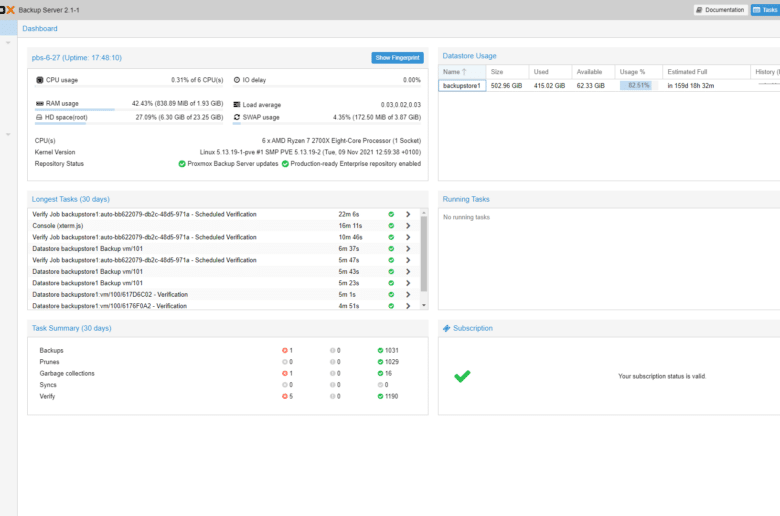The height and width of the screenshot is (516, 780).
Task: Click red error icon in Backups row
Action: pyautogui.click(x=285, y=350)
